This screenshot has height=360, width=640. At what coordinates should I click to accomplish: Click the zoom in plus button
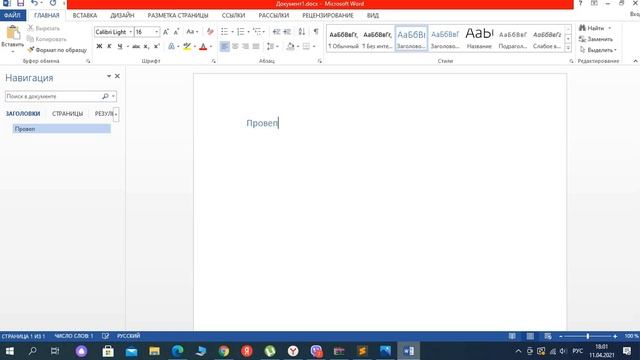tap(615, 336)
